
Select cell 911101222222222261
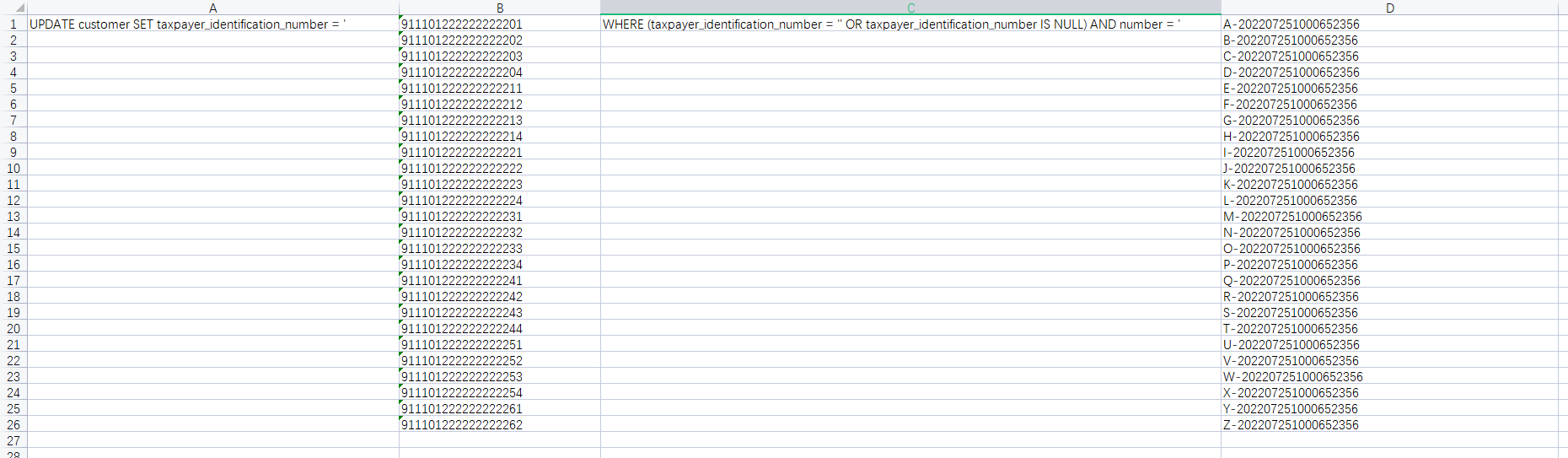(500, 408)
